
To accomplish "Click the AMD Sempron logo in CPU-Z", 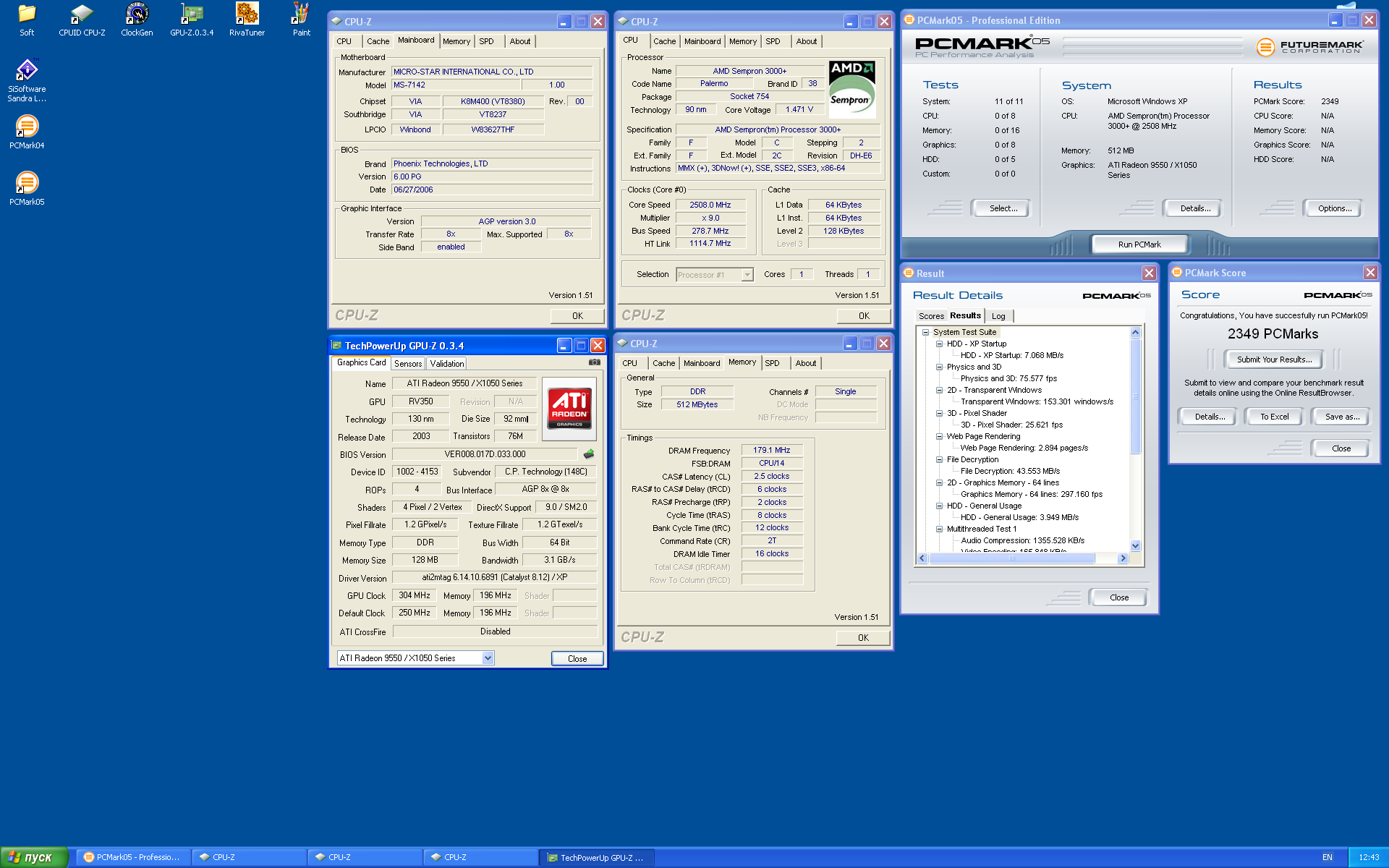I will (851, 89).
